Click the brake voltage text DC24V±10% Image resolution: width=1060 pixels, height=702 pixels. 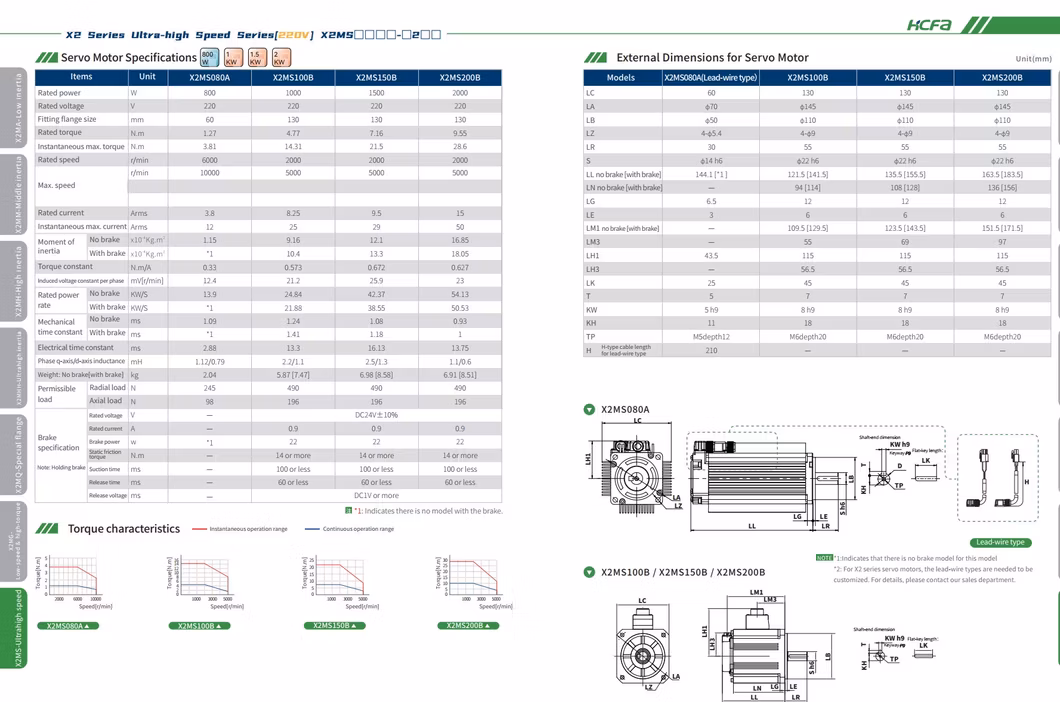pyautogui.click(x=377, y=415)
